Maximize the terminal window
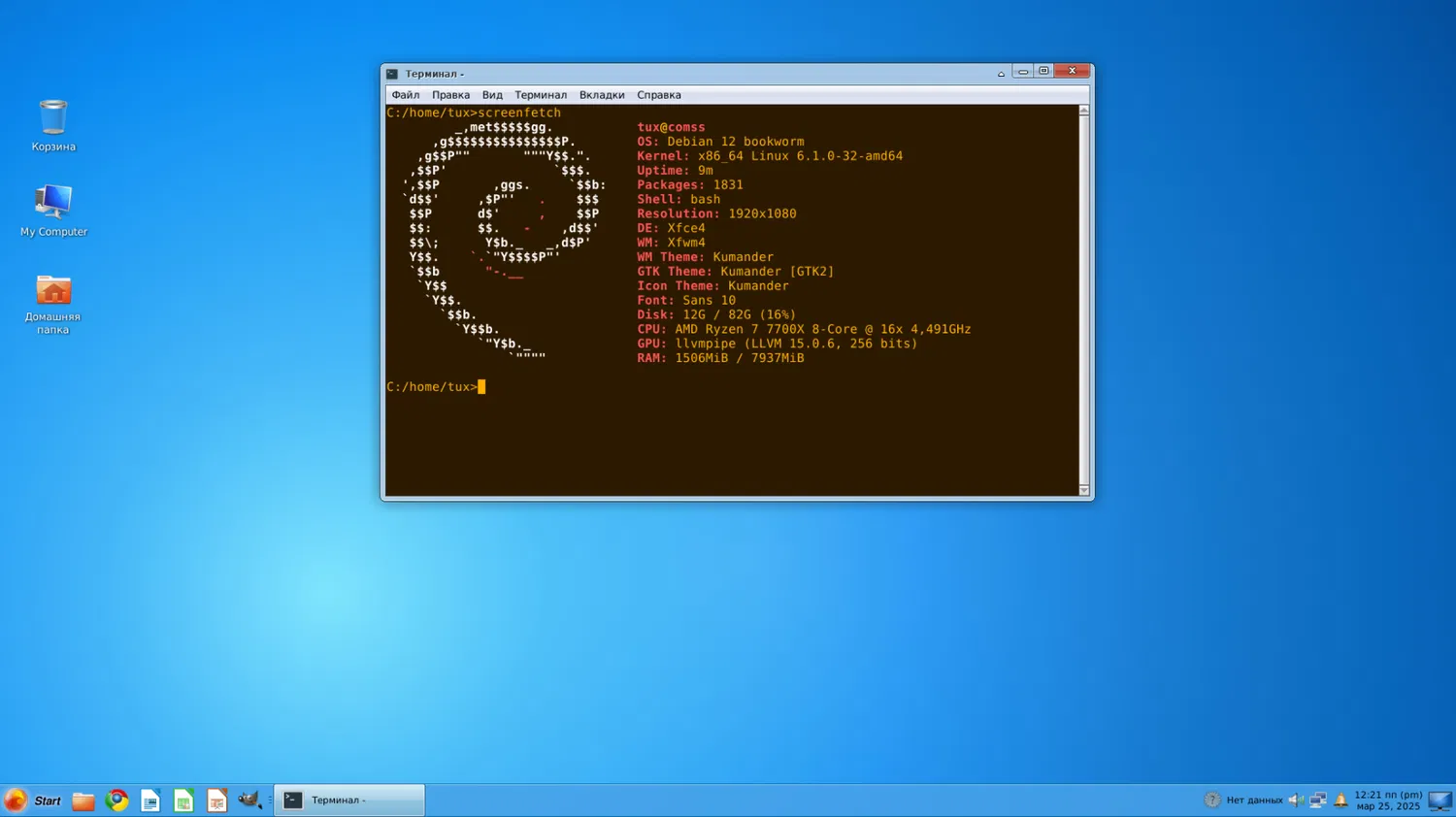 click(x=1043, y=72)
